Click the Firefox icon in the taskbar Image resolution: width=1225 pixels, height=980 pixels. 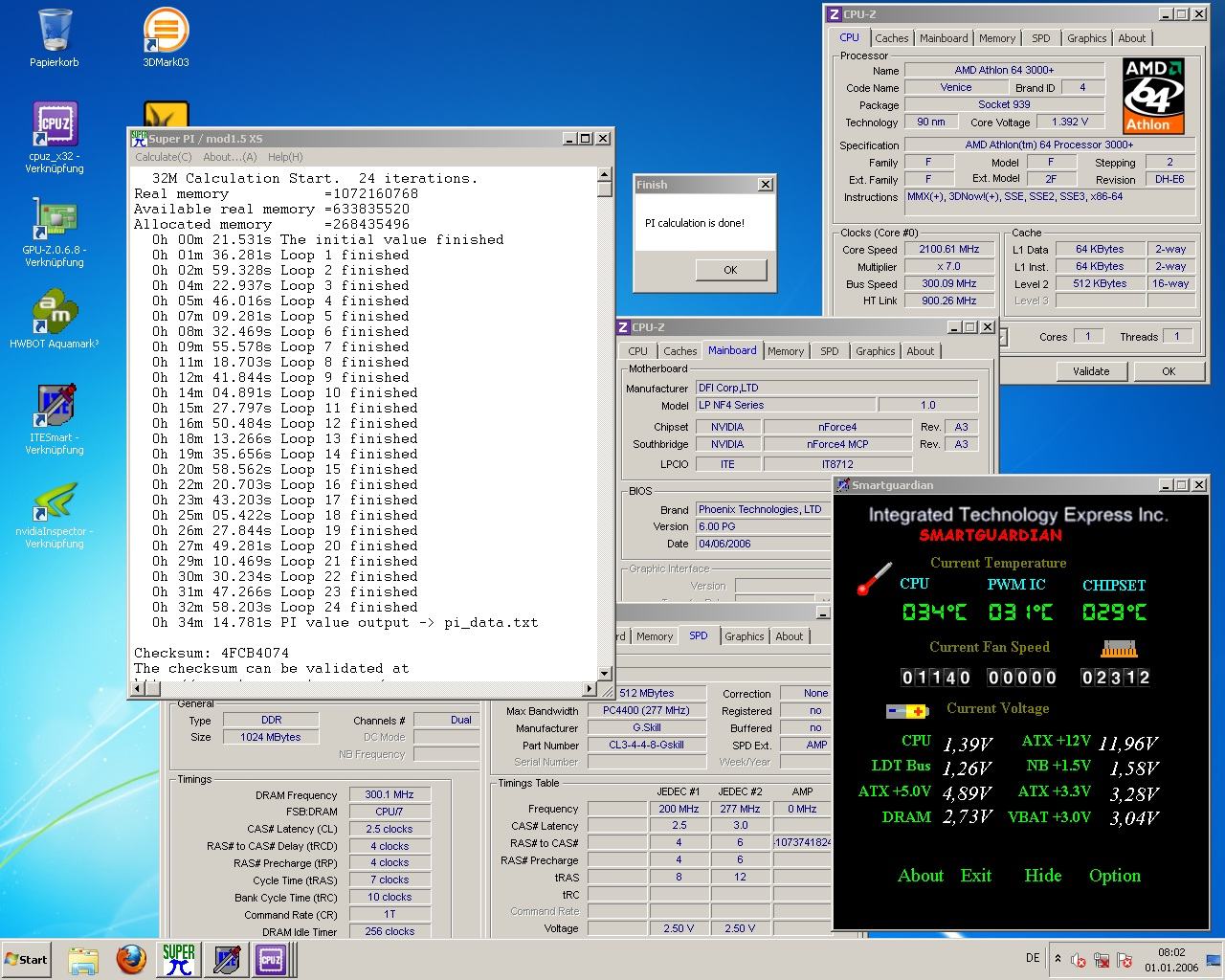tap(131, 959)
